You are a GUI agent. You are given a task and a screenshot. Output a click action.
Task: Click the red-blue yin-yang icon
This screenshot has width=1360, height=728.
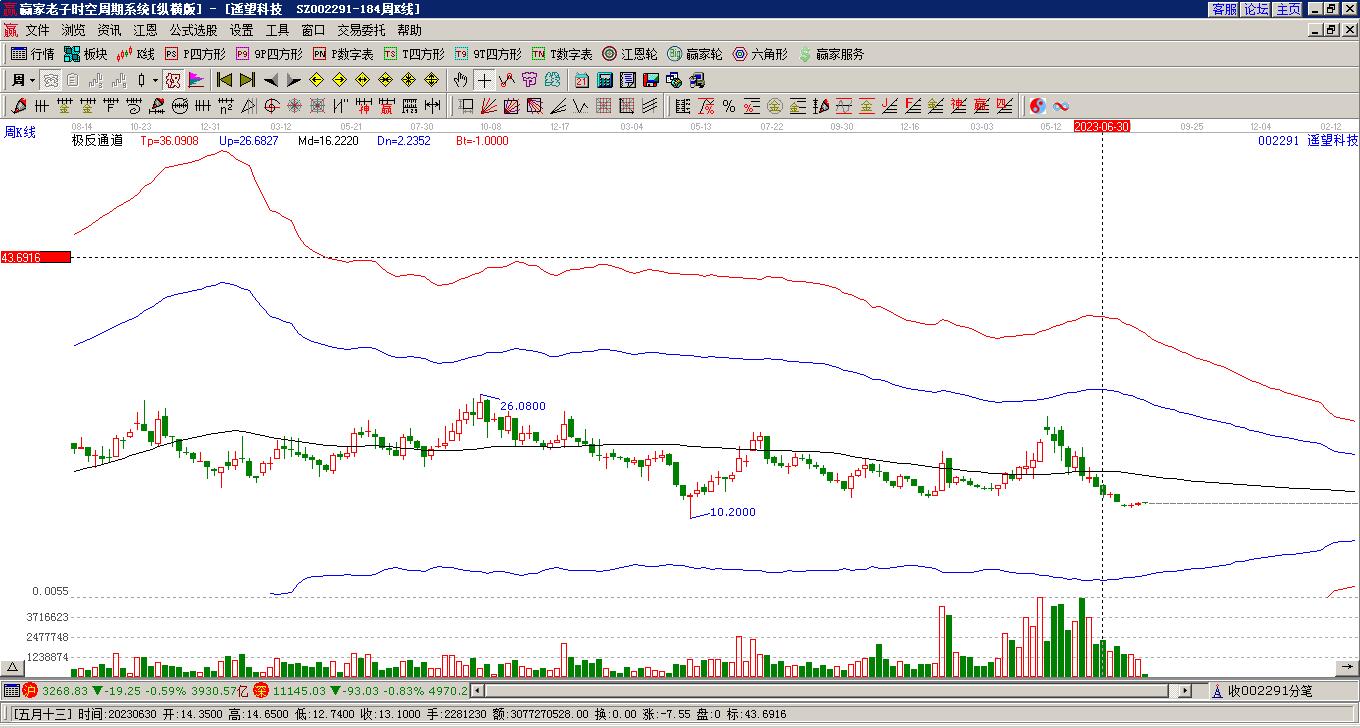click(1038, 106)
